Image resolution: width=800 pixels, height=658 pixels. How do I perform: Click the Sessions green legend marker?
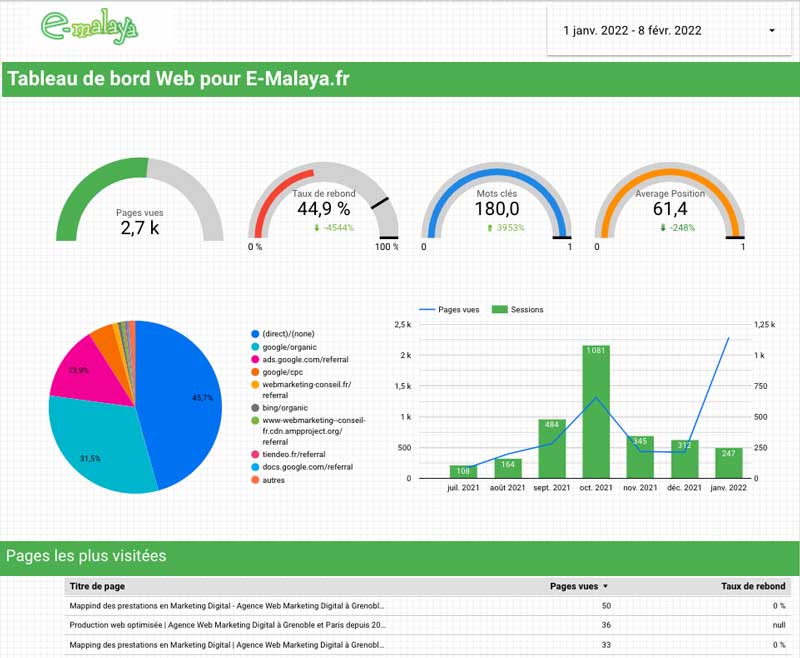pos(499,310)
